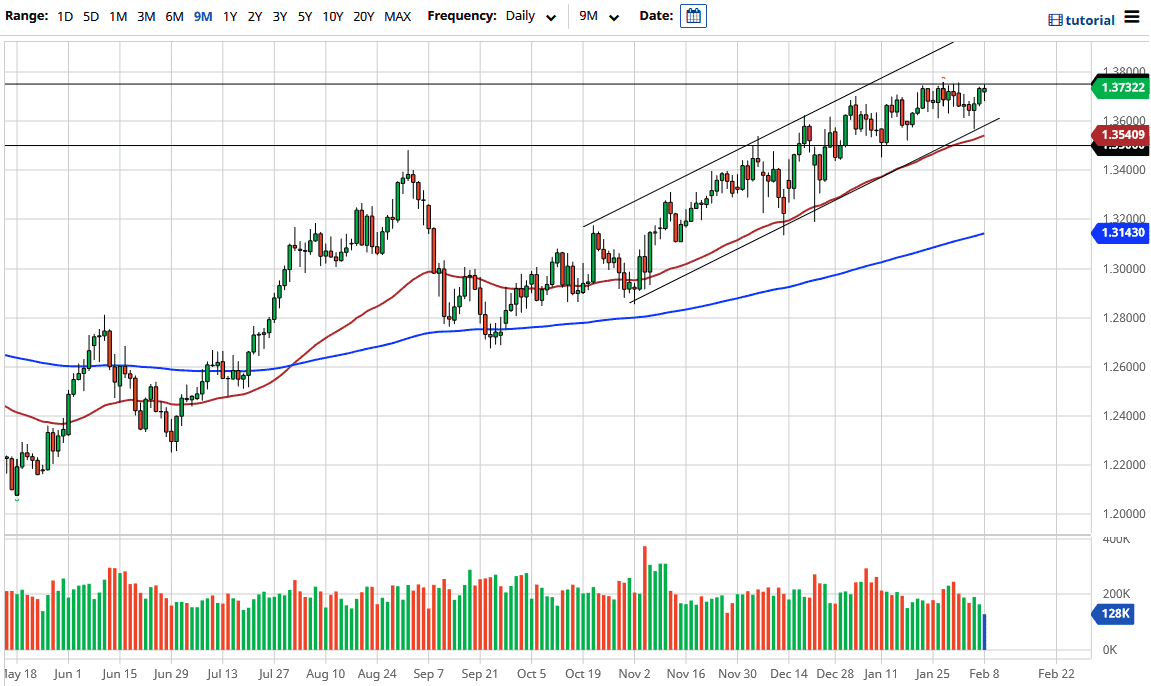
Task: Select the 9M range option
Action: point(203,16)
